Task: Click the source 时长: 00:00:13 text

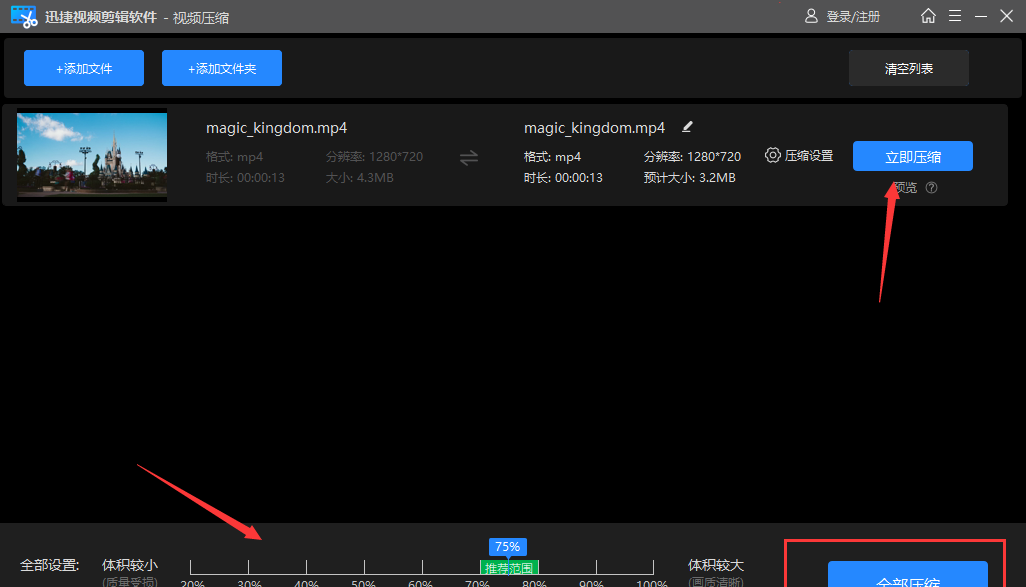Action: (x=245, y=177)
